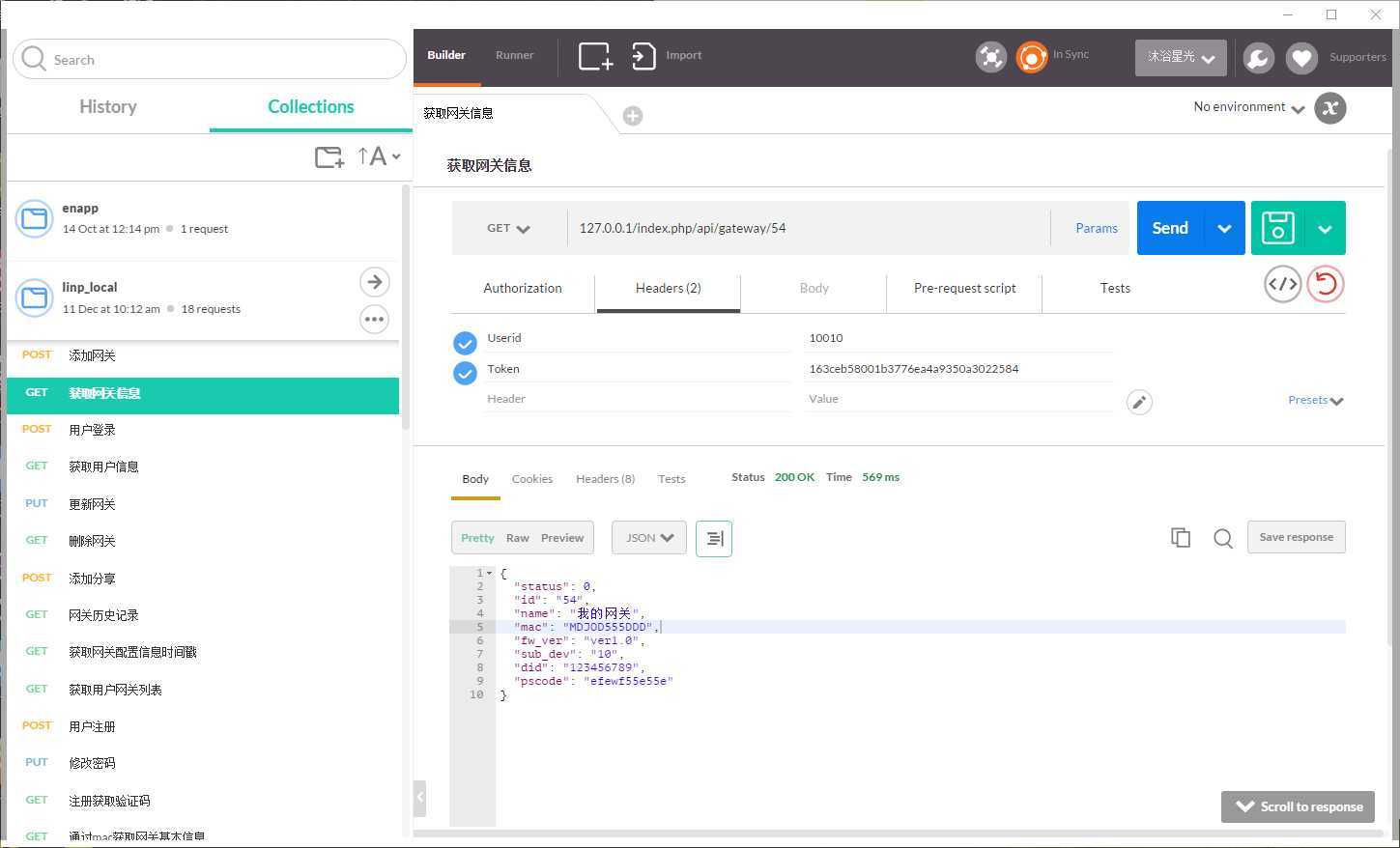Send the request

coord(1170,229)
